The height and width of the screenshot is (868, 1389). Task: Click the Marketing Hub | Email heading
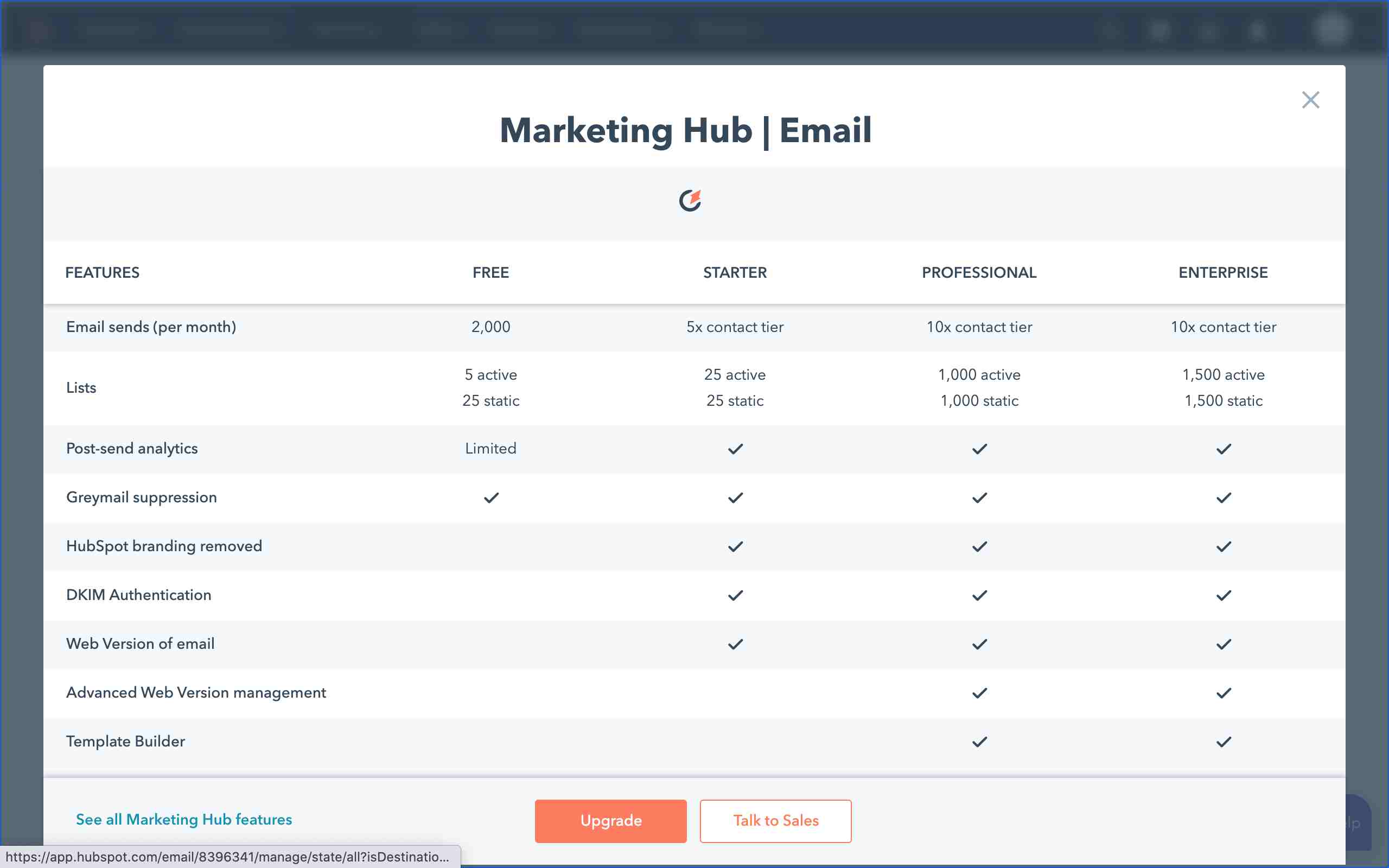(685, 130)
